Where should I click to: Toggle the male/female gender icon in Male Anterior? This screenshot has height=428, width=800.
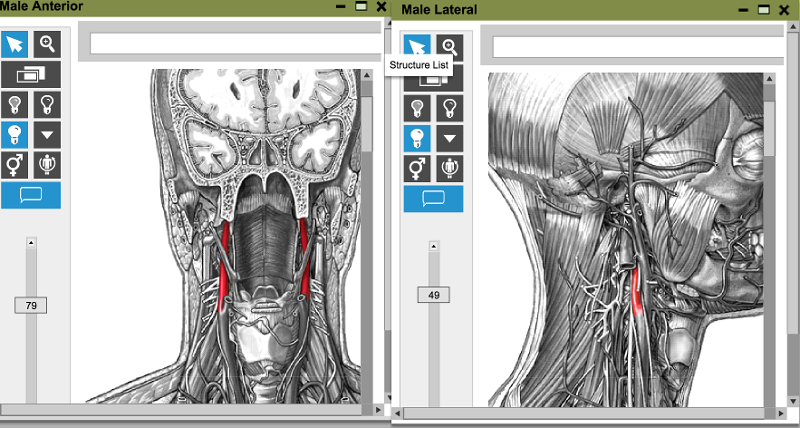coord(15,164)
